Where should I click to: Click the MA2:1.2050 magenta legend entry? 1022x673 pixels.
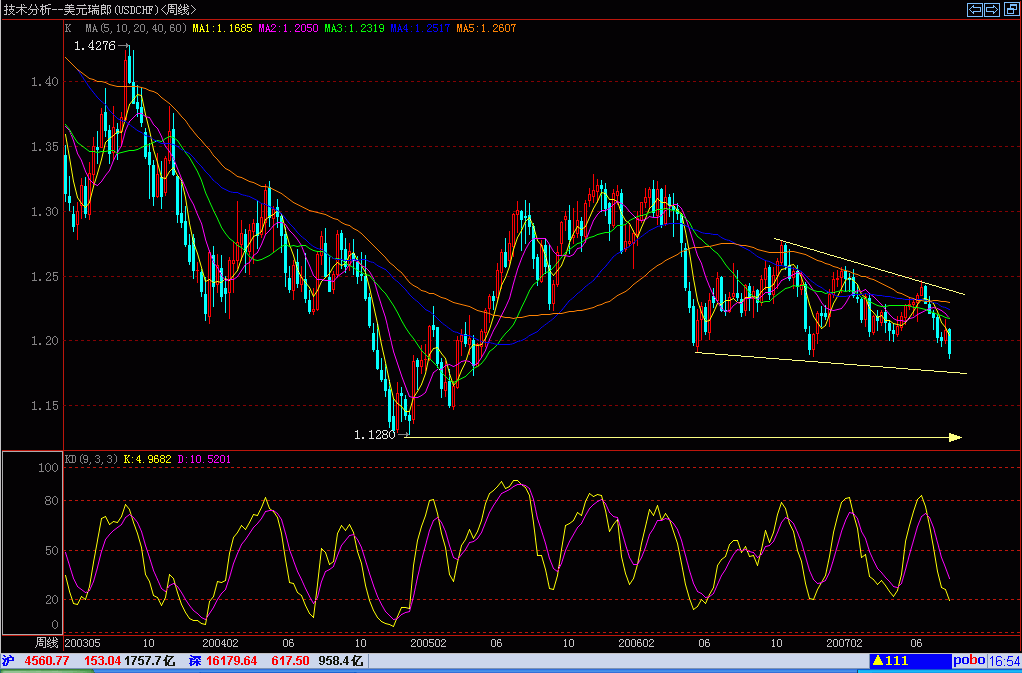pos(289,28)
